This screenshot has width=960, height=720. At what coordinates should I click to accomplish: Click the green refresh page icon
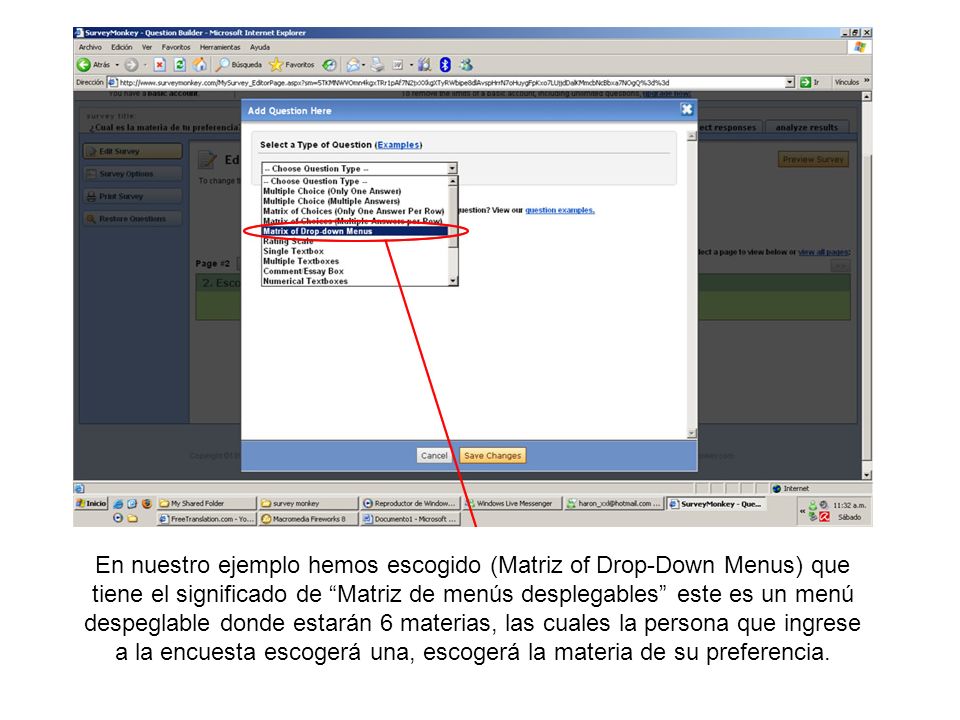click(180, 64)
